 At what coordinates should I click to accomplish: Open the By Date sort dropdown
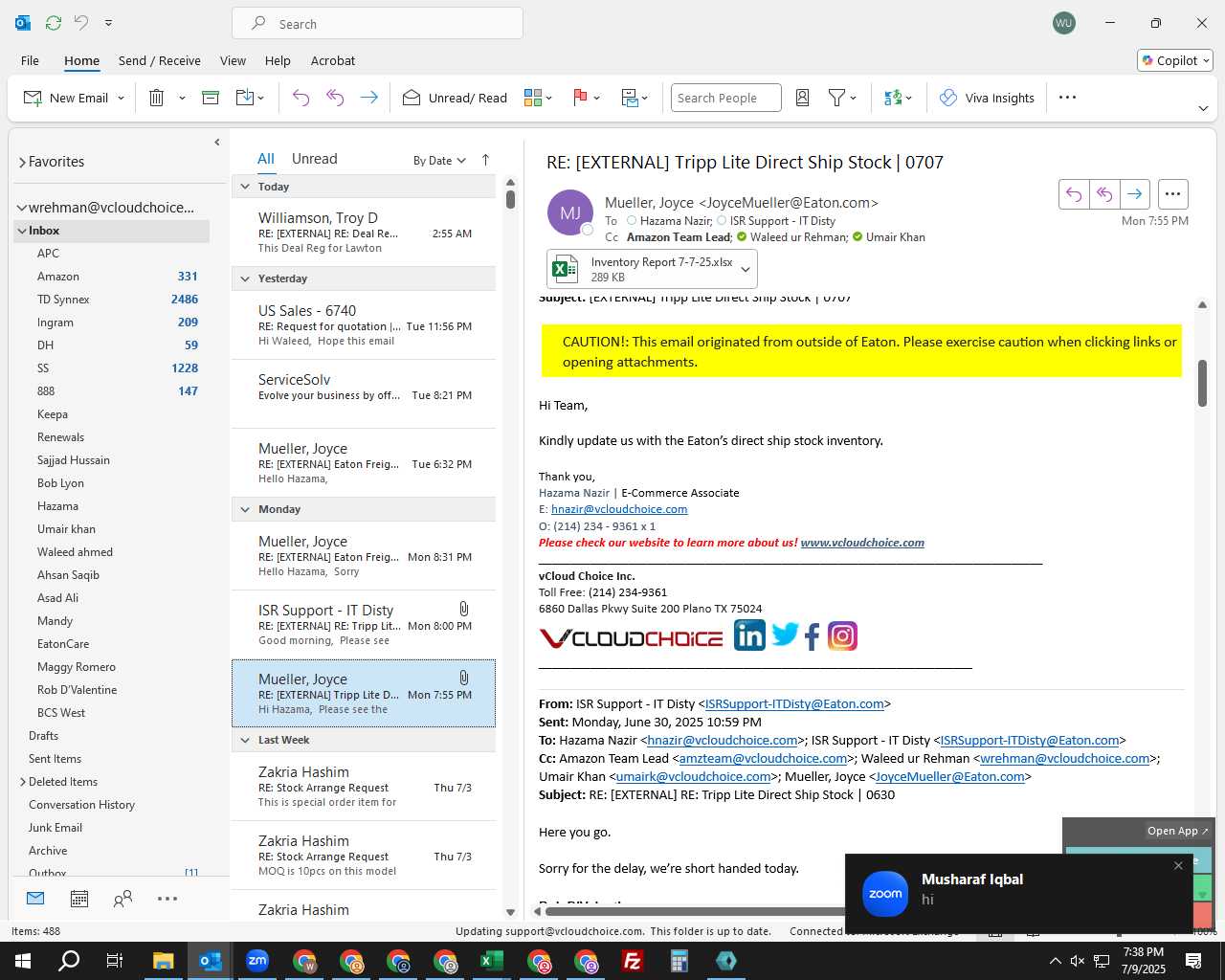tap(439, 160)
